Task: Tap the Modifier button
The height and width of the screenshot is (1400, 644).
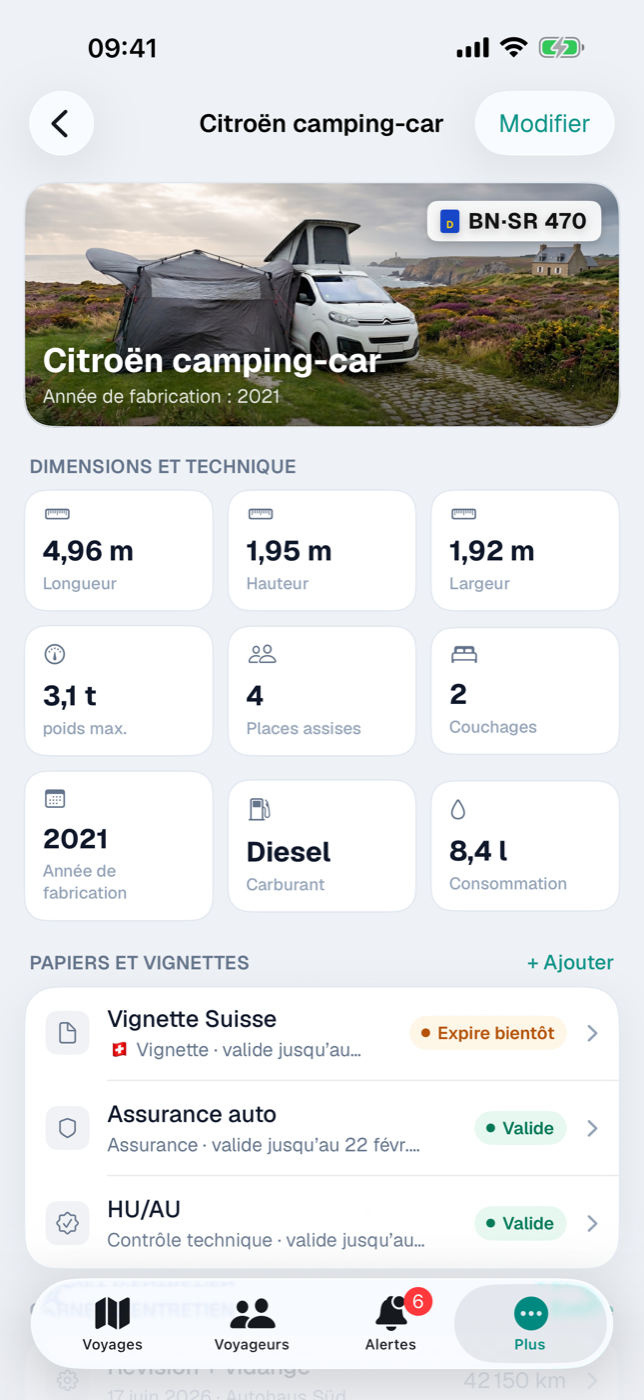Action: tap(544, 123)
